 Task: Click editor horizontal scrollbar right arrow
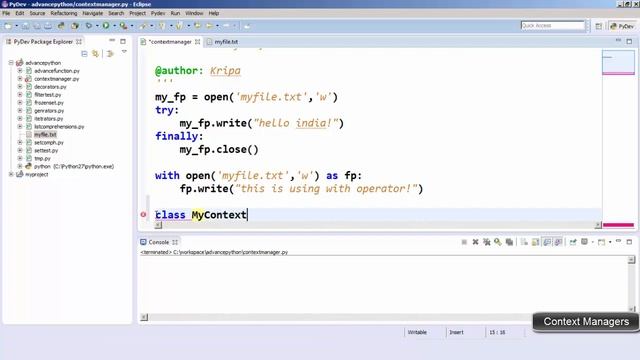[598, 225]
